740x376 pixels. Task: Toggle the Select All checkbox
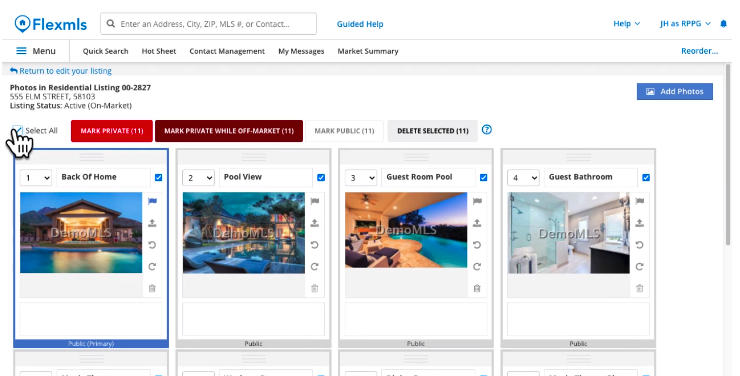click(17, 130)
